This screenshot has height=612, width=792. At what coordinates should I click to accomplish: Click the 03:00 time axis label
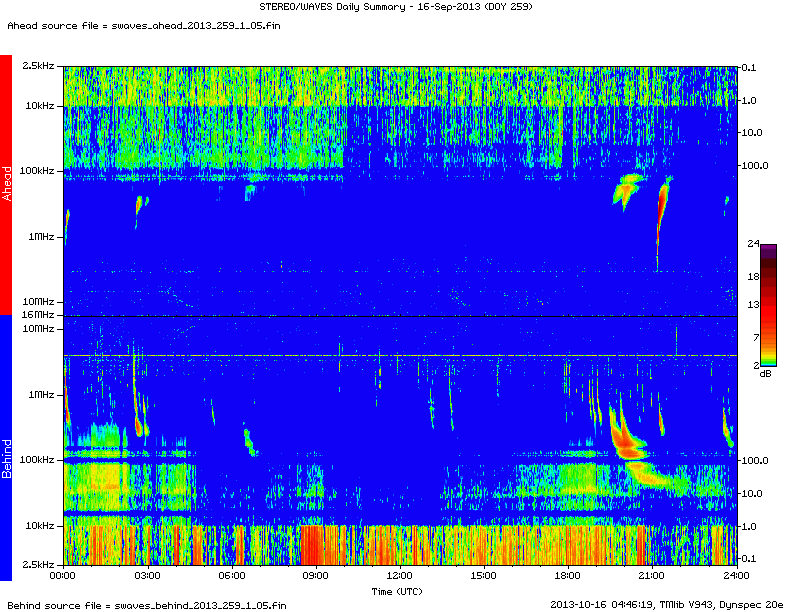tap(147, 577)
